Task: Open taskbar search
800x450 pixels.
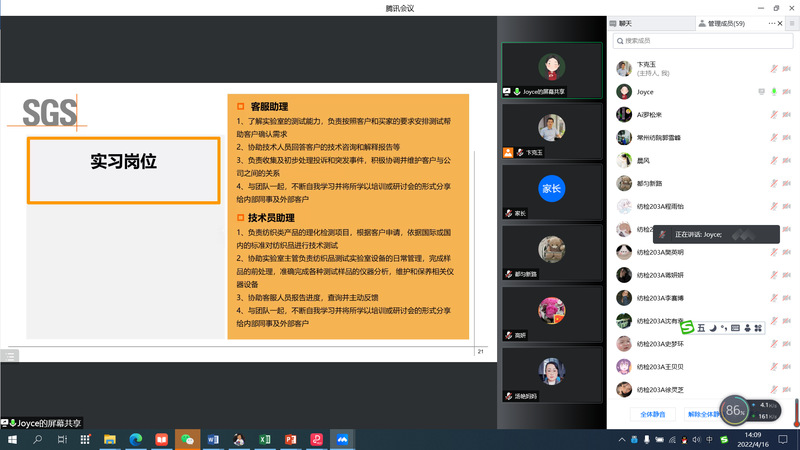Action: 37,439
